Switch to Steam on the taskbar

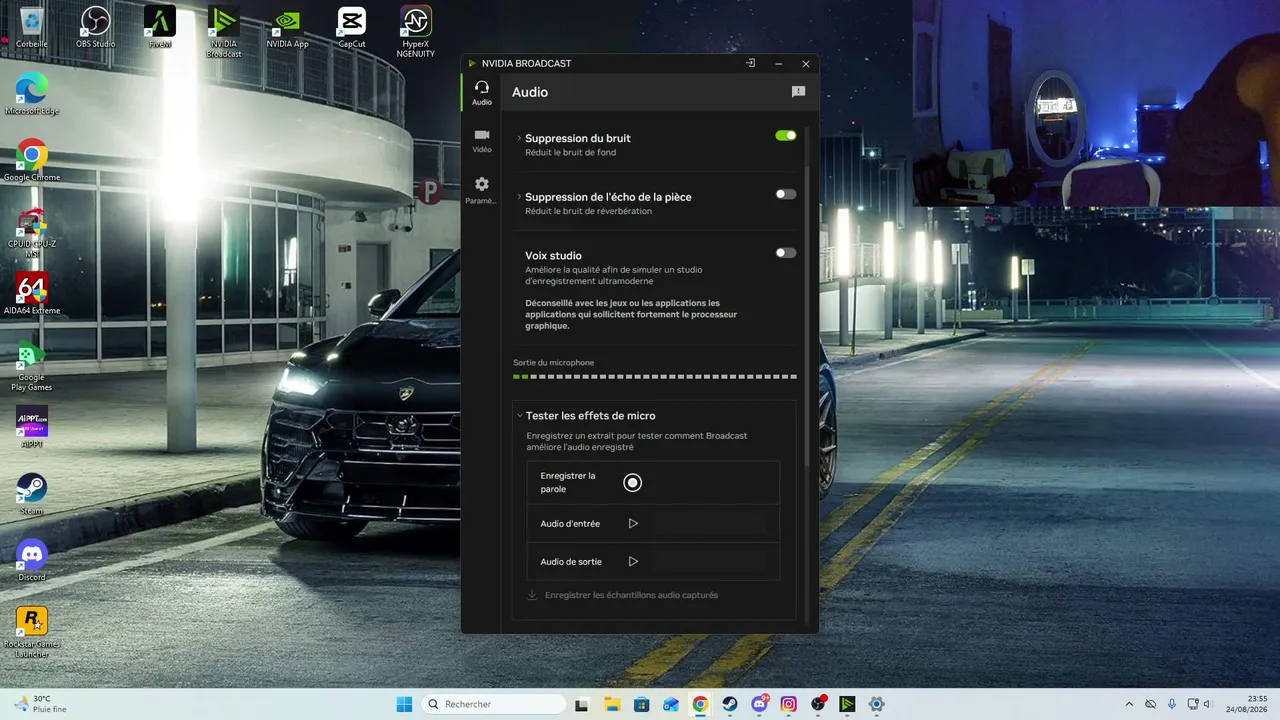[730, 704]
